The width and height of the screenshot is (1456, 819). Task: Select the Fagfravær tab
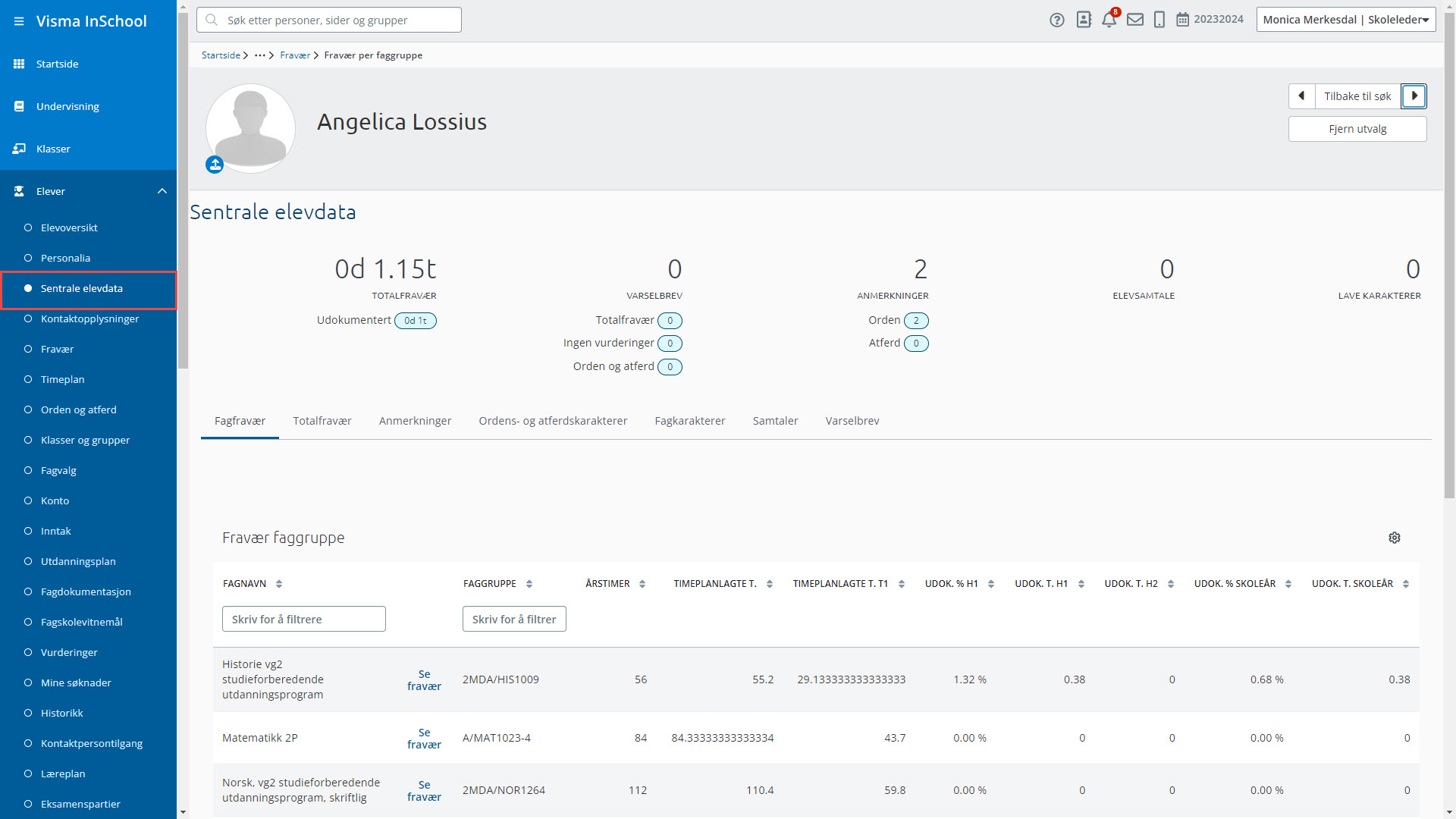[240, 421]
